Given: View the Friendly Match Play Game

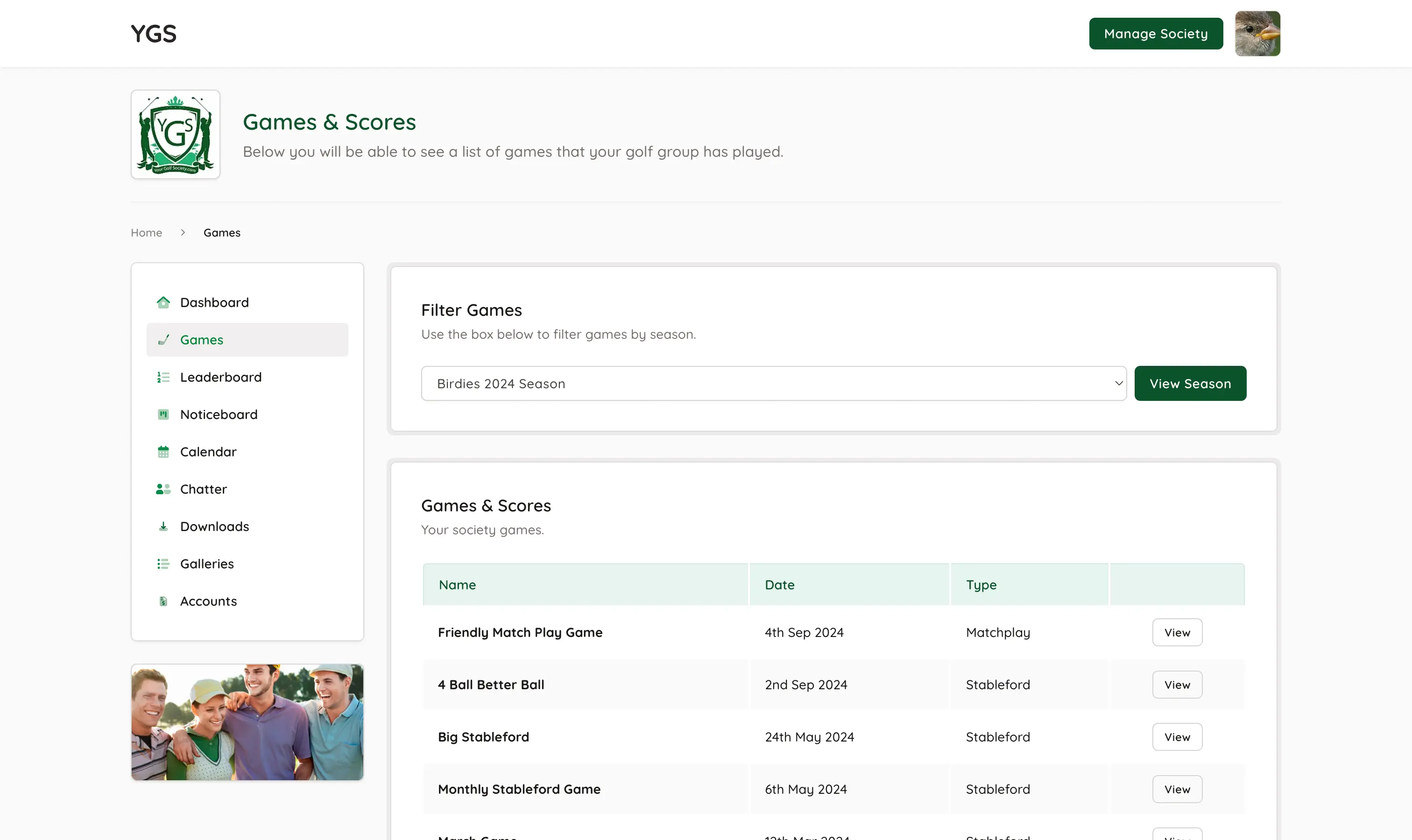Looking at the screenshot, I should click(1177, 632).
